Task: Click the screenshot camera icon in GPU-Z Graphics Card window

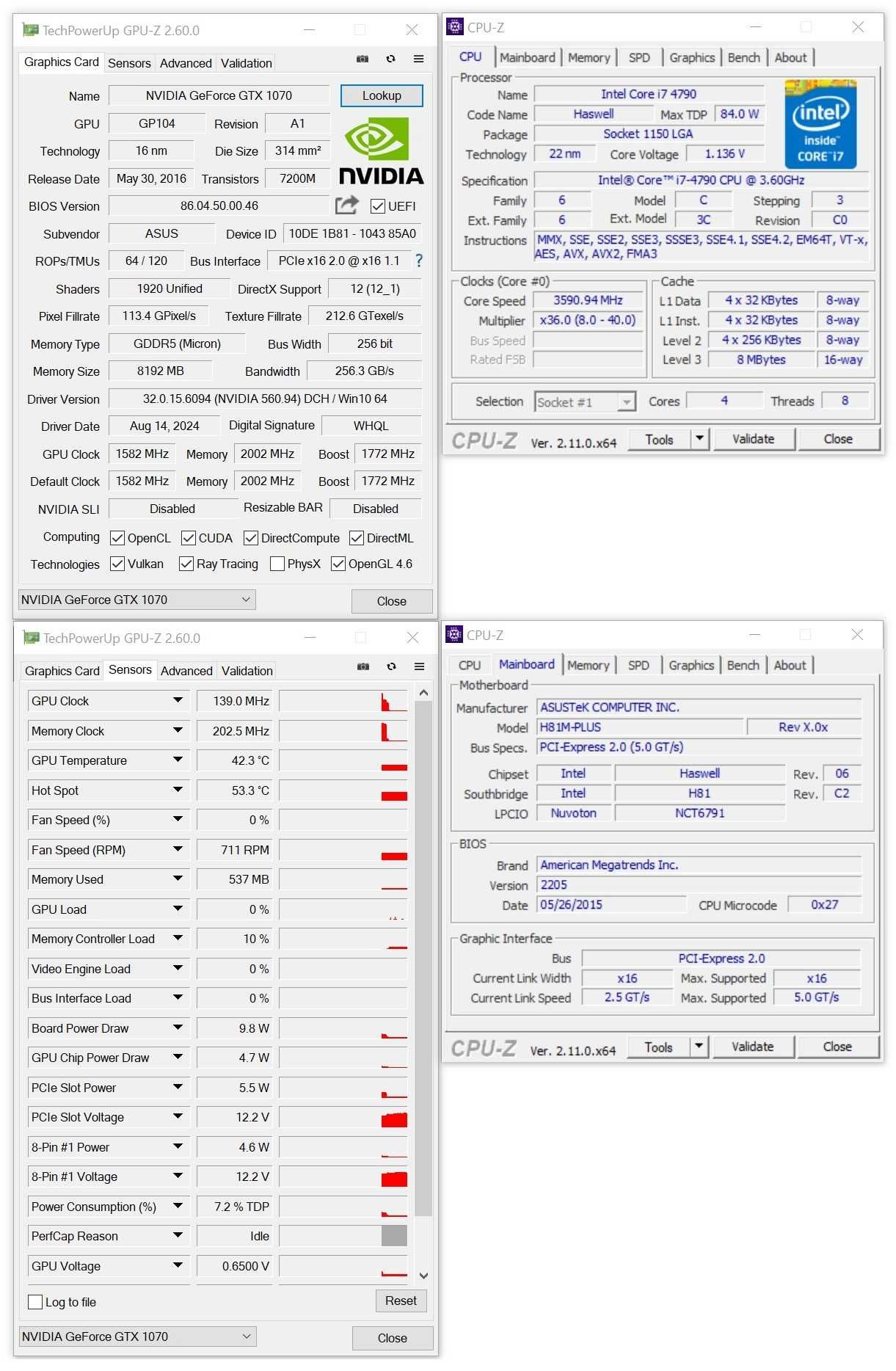Action: (363, 59)
